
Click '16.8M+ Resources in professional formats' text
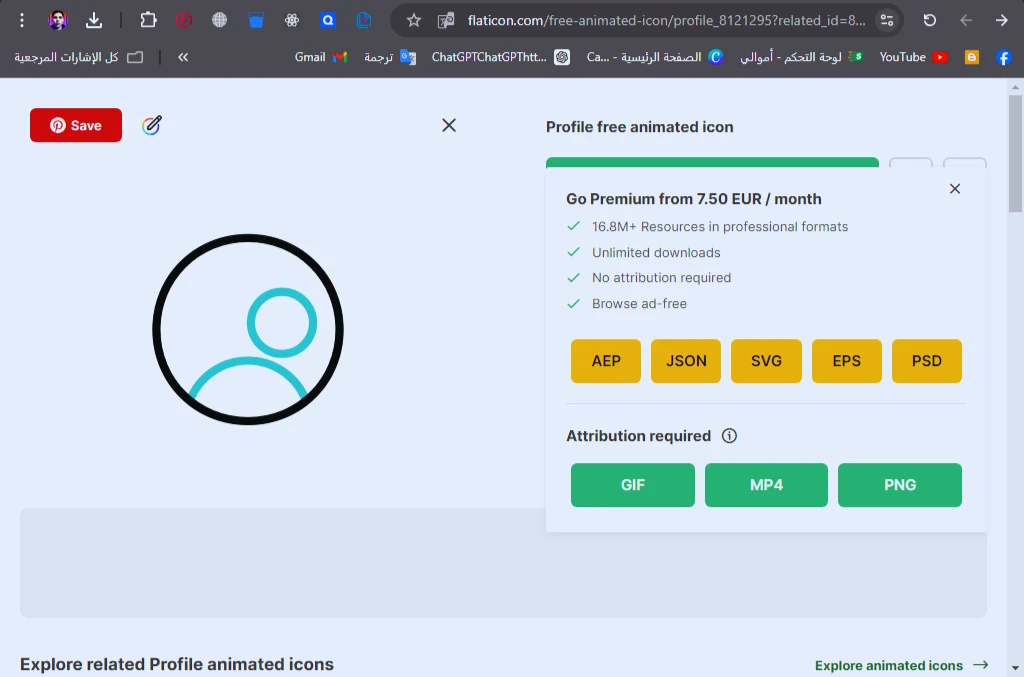tap(720, 227)
